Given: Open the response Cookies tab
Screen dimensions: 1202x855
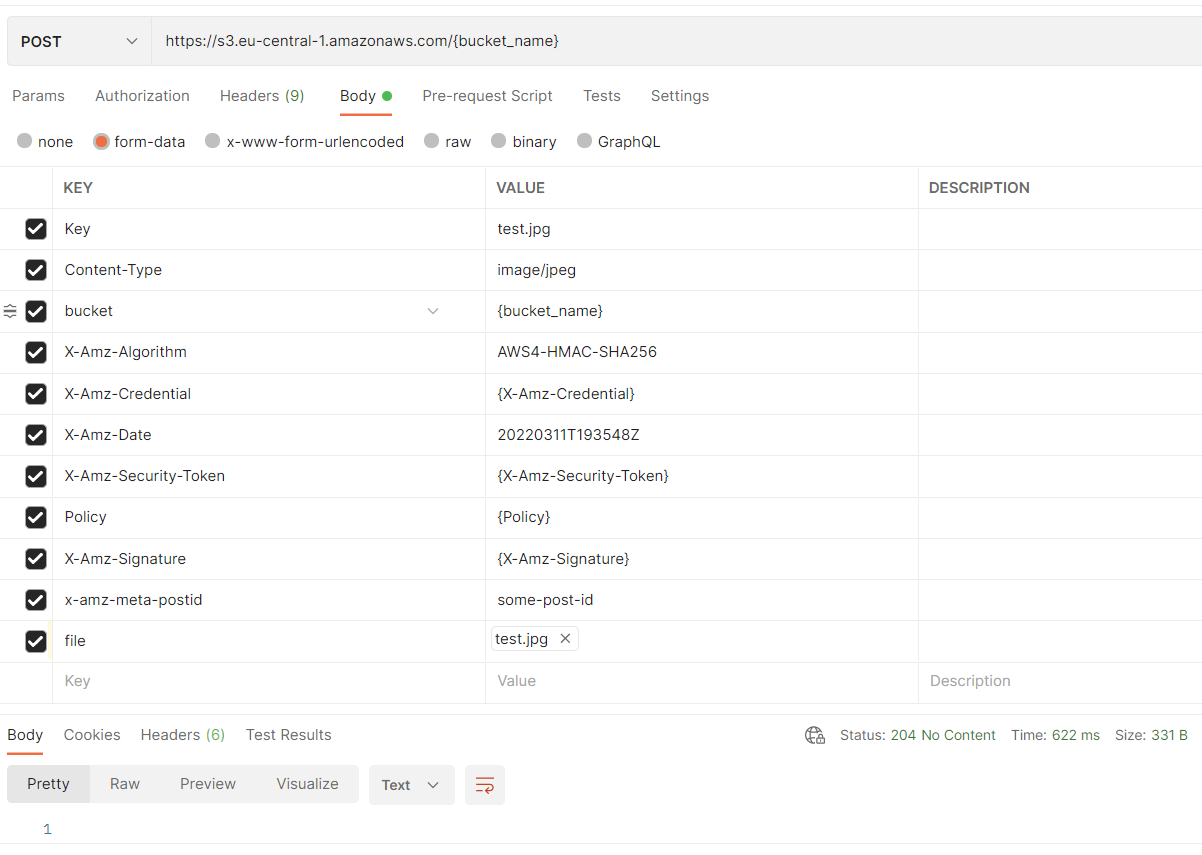Looking at the screenshot, I should (92, 735).
